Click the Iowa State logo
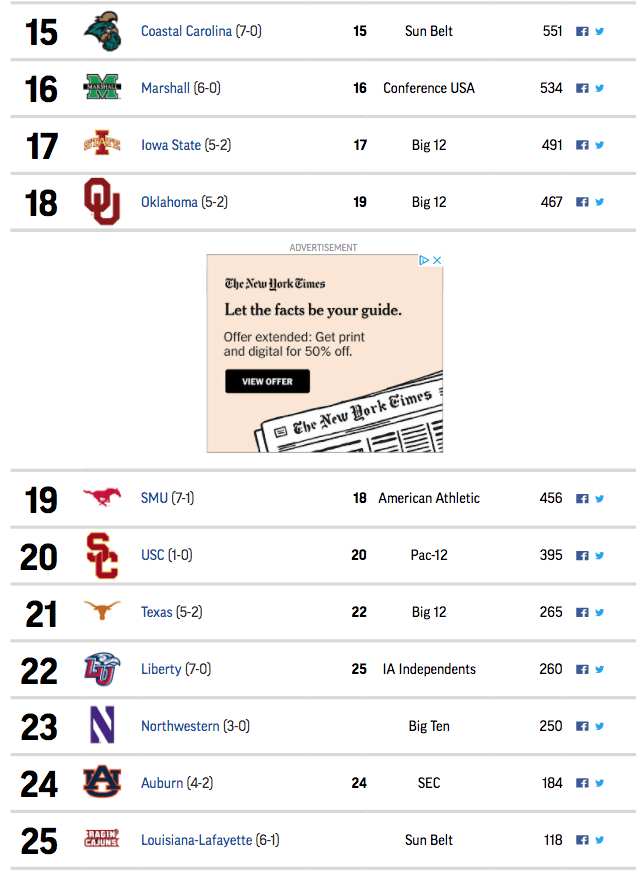The height and width of the screenshot is (874, 636). pyautogui.click(x=102, y=143)
